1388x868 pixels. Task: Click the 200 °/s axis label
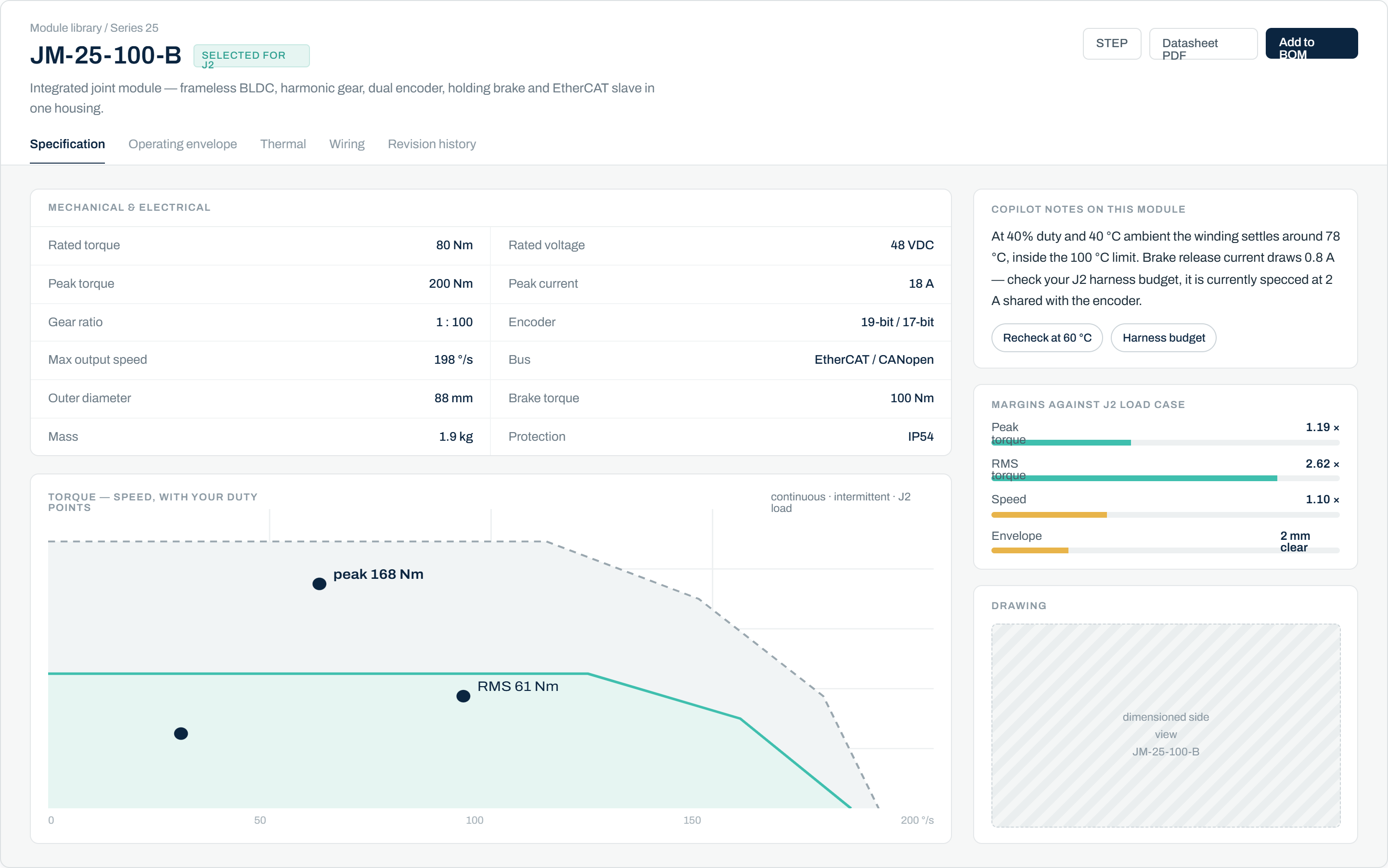click(916, 820)
